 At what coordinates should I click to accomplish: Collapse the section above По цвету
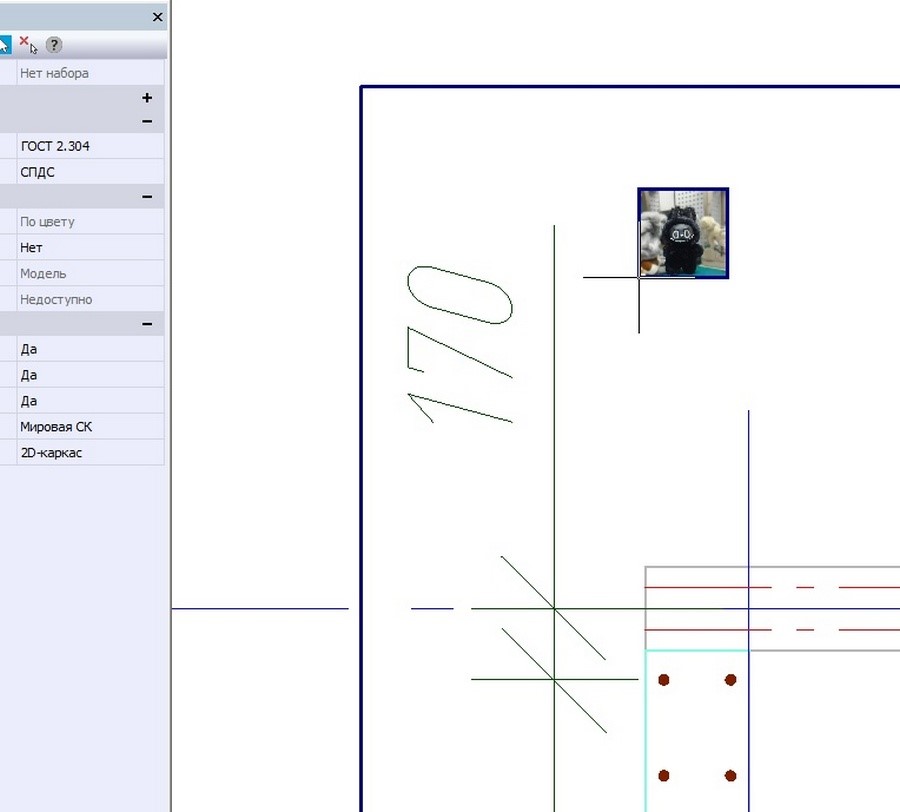(x=147, y=197)
